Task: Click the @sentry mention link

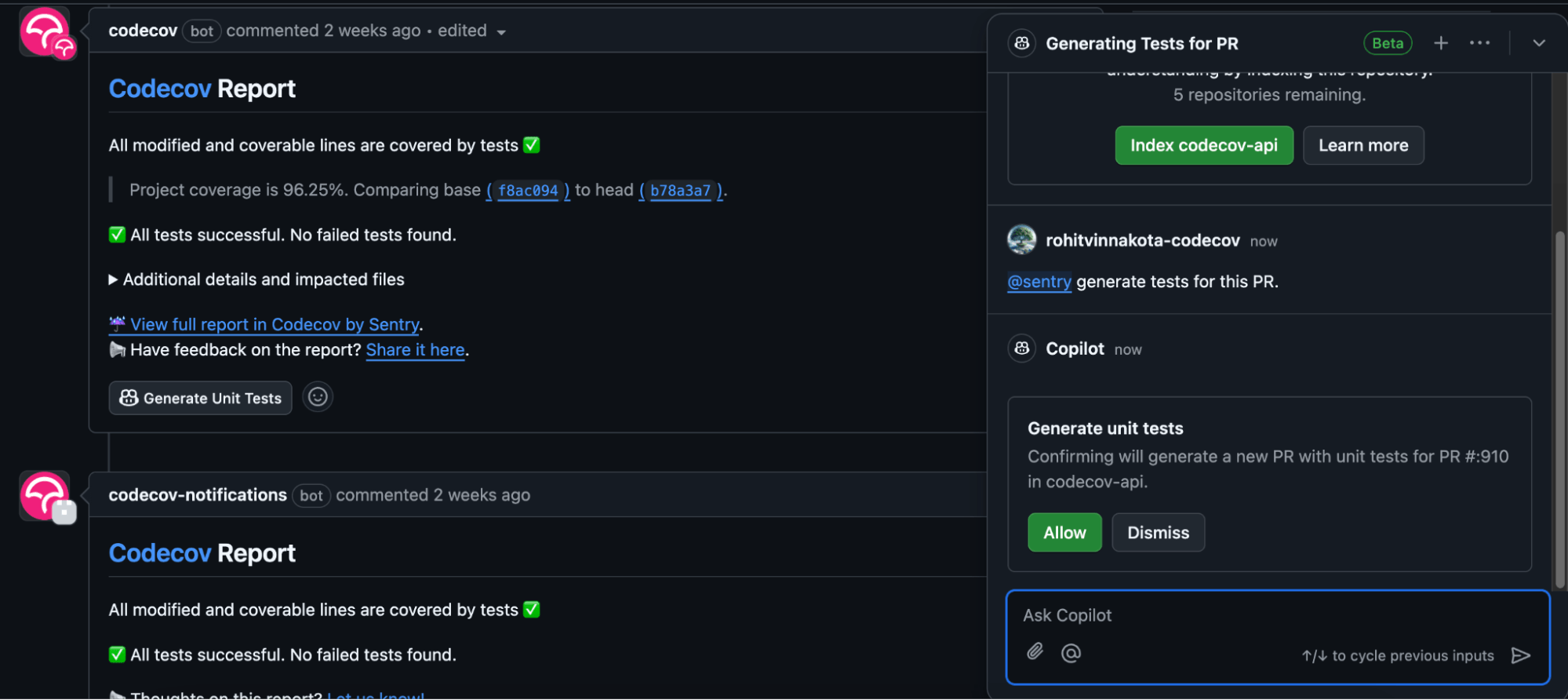Action: [x=1039, y=282]
